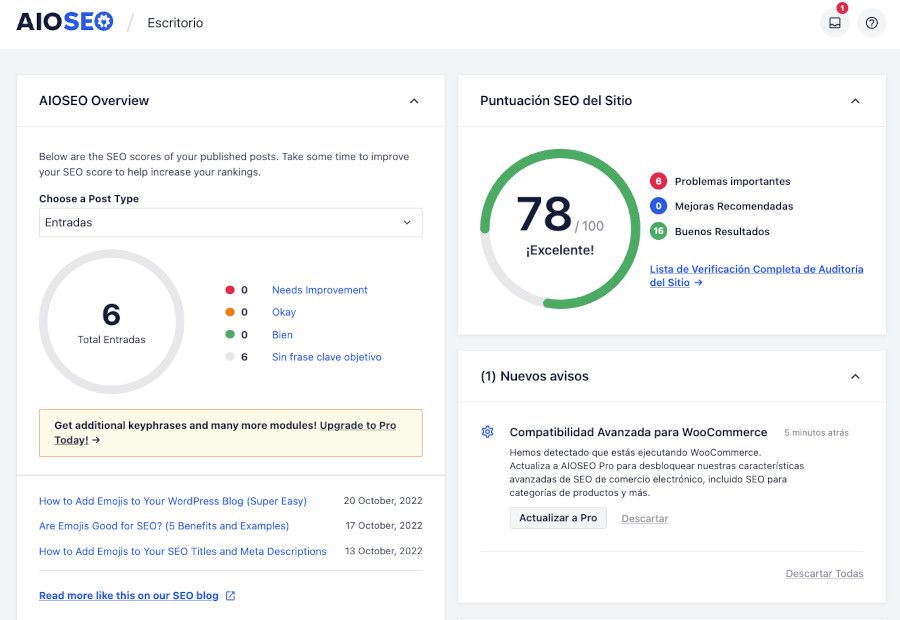Screen dimensions: 900x620
Task: Open the Okay posts link
Action: coord(284,312)
